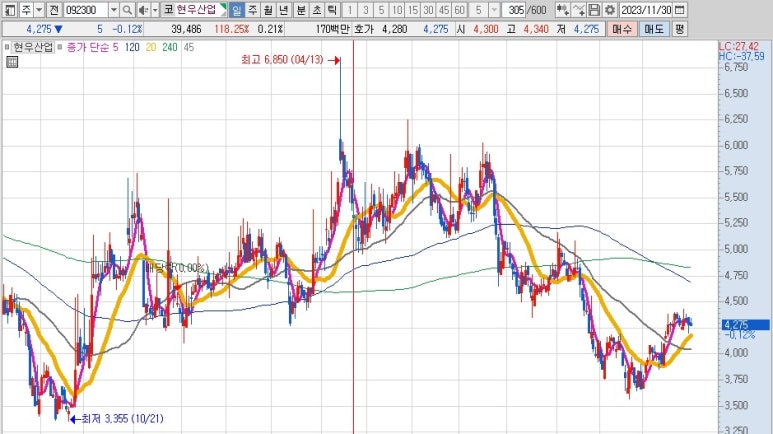Select the 15 interval button
The height and width of the screenshot is (434, 773).
[x=413, y=9]
